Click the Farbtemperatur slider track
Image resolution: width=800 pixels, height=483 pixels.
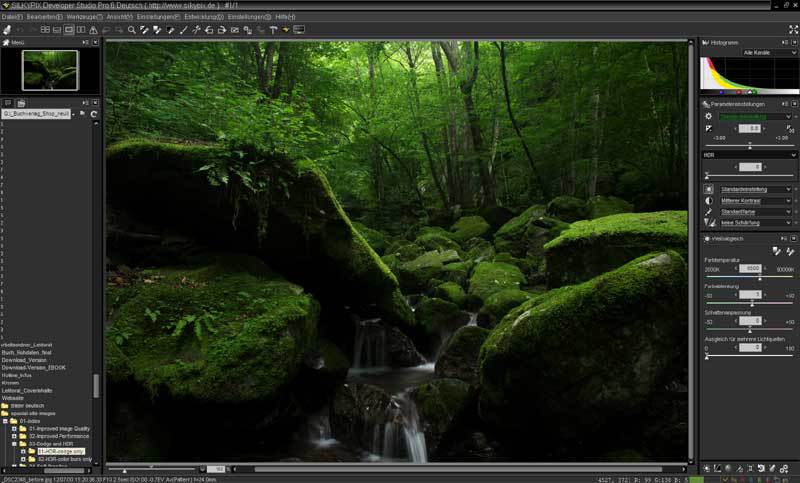pos(749,277)
